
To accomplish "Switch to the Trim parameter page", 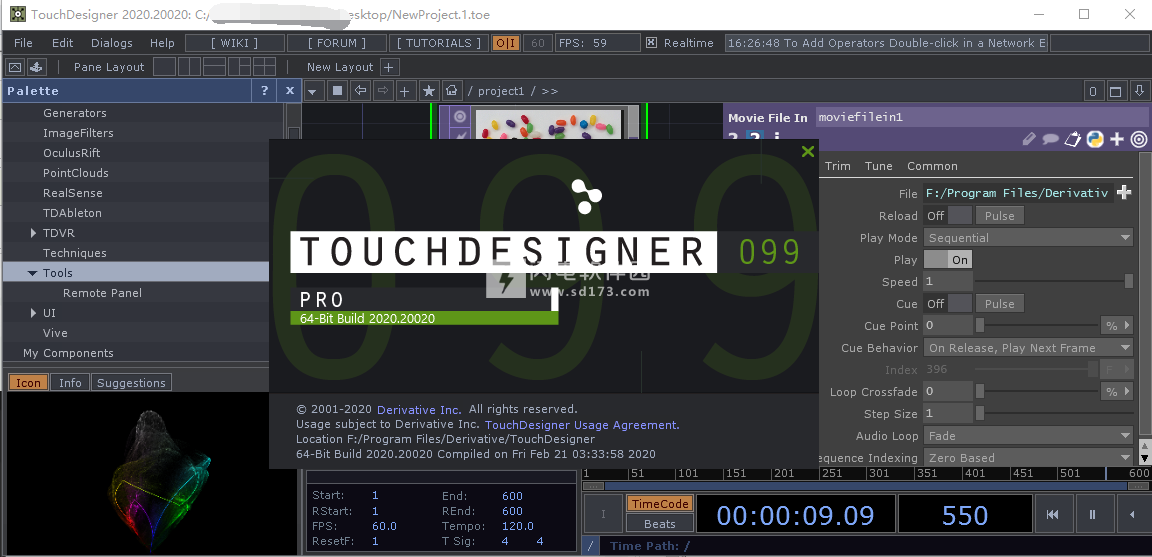I will pyautogui.click(x=838, y=166).
